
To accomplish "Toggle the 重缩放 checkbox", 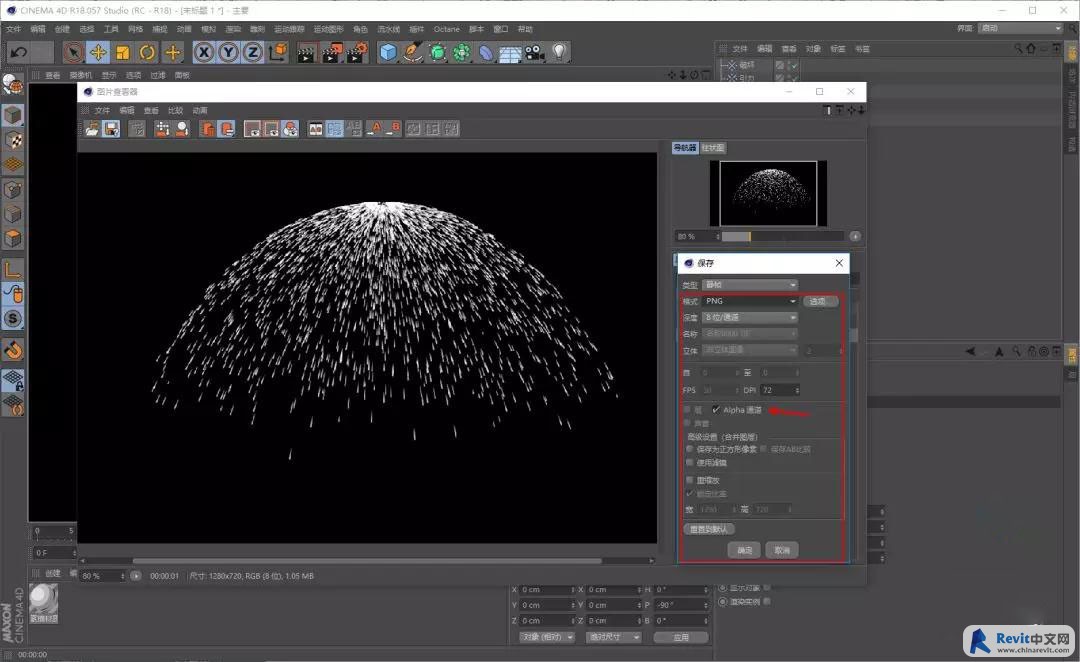I will coord(689,480).
